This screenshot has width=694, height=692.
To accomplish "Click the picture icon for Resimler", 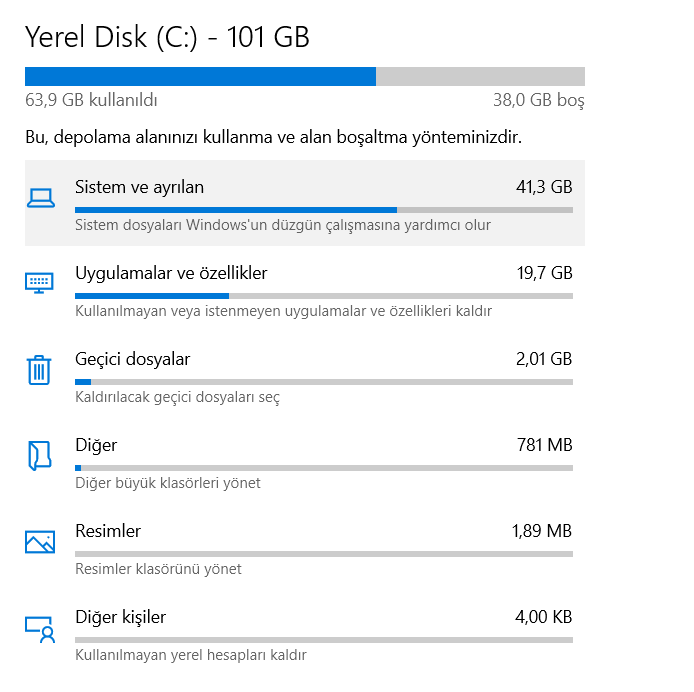I will [39, 542].
